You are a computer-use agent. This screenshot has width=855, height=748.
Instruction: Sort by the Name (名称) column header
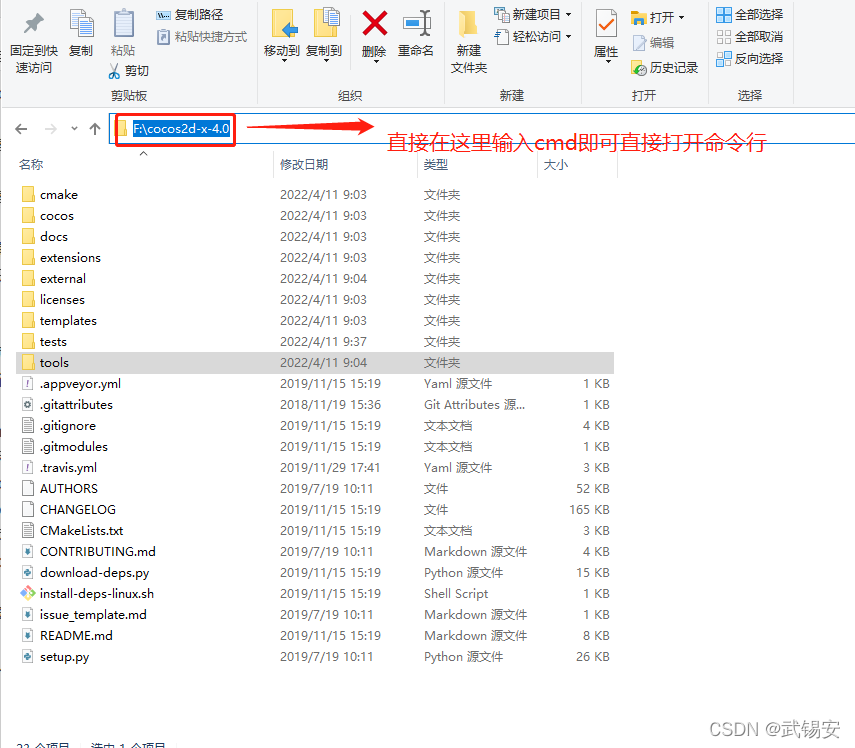click(x=31, y=165)
